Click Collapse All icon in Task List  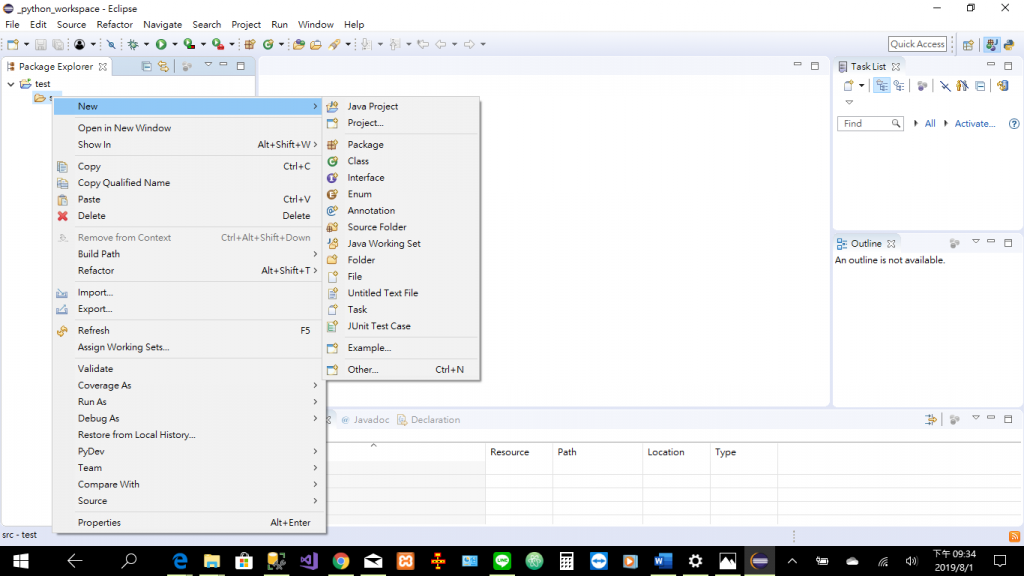coord(980,86)
